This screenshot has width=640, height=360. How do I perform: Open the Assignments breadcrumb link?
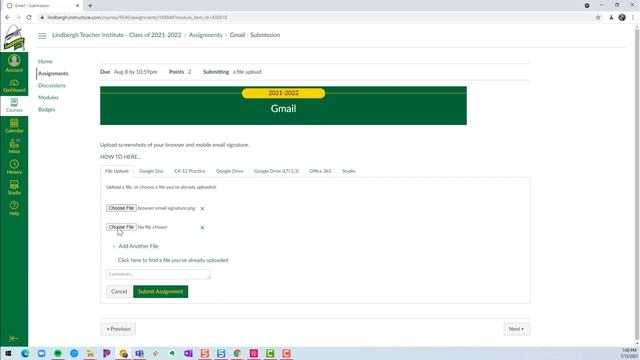205,35
